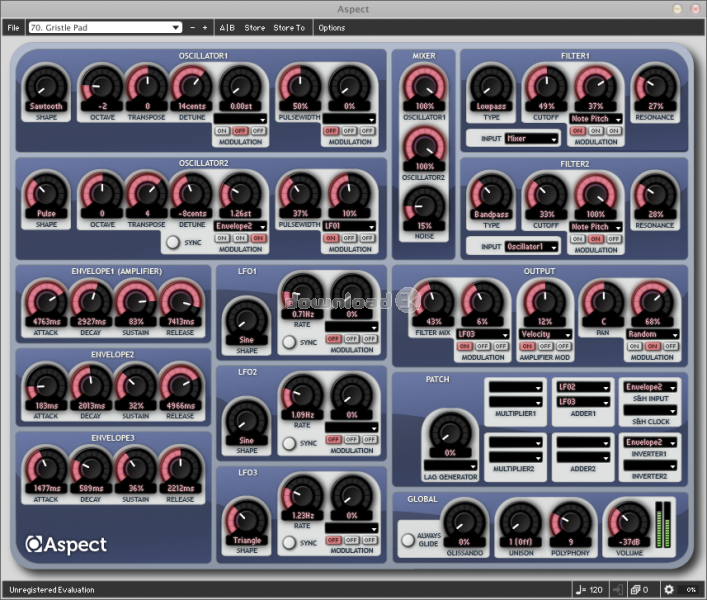Toggle lit OFF button under Oscillator1 pulsewidth modulation
The height and width of the screenshot is (600, 707).
tap(331, 131)
